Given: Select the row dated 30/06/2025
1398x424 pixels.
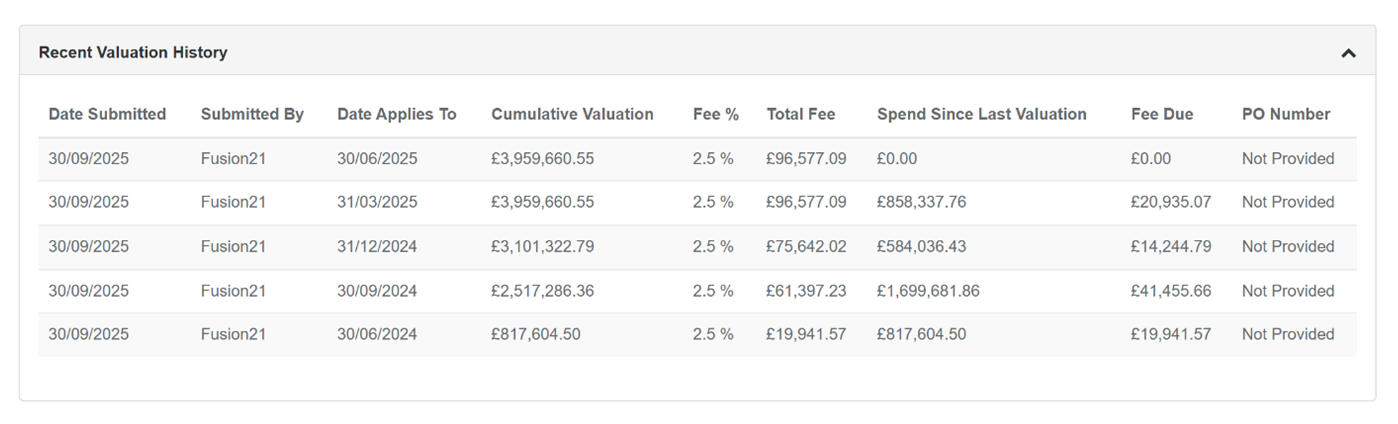Looking at the screenshot, I should coord(377,159).
